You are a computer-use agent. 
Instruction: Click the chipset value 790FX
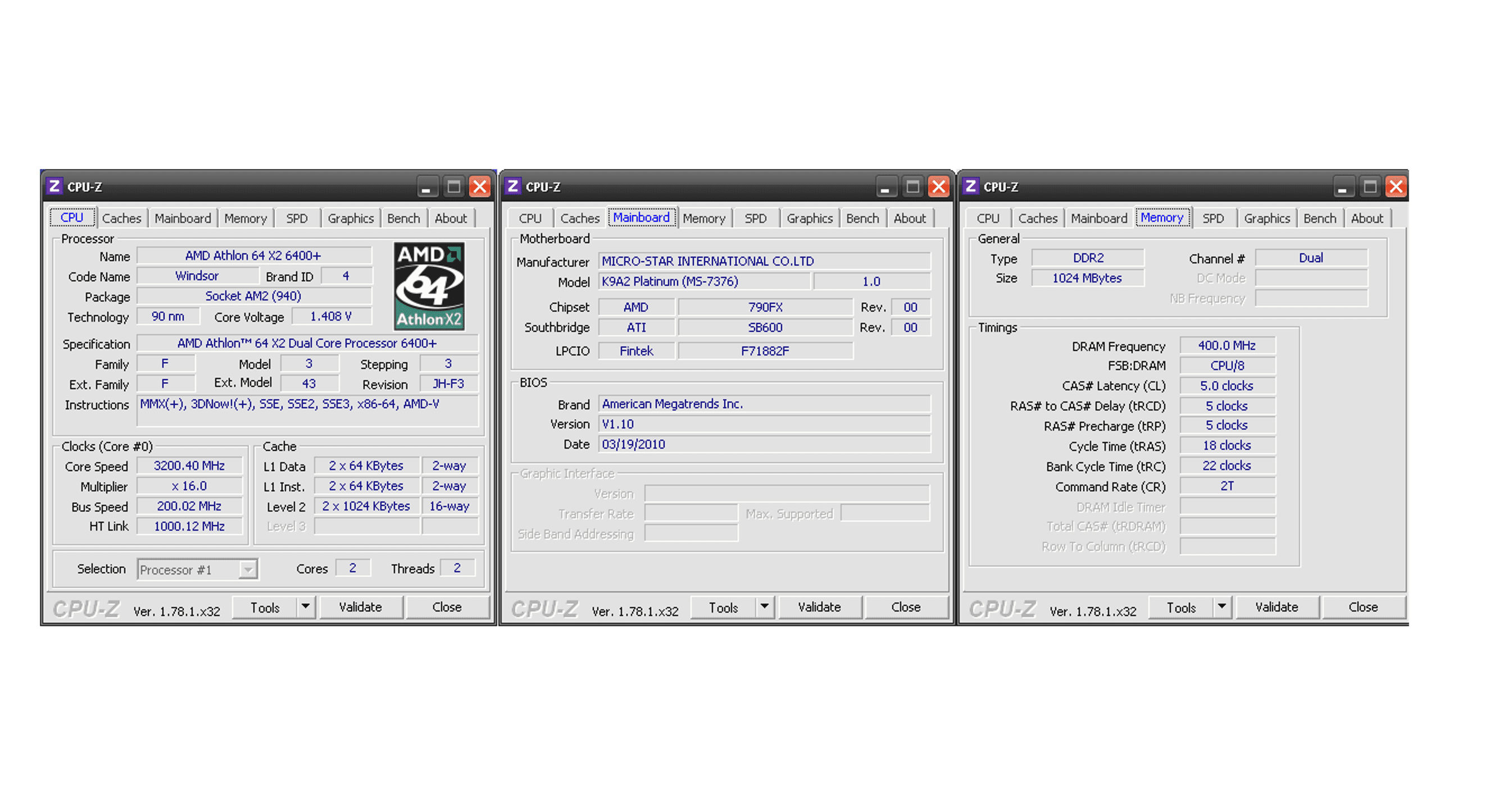(765, 307)
